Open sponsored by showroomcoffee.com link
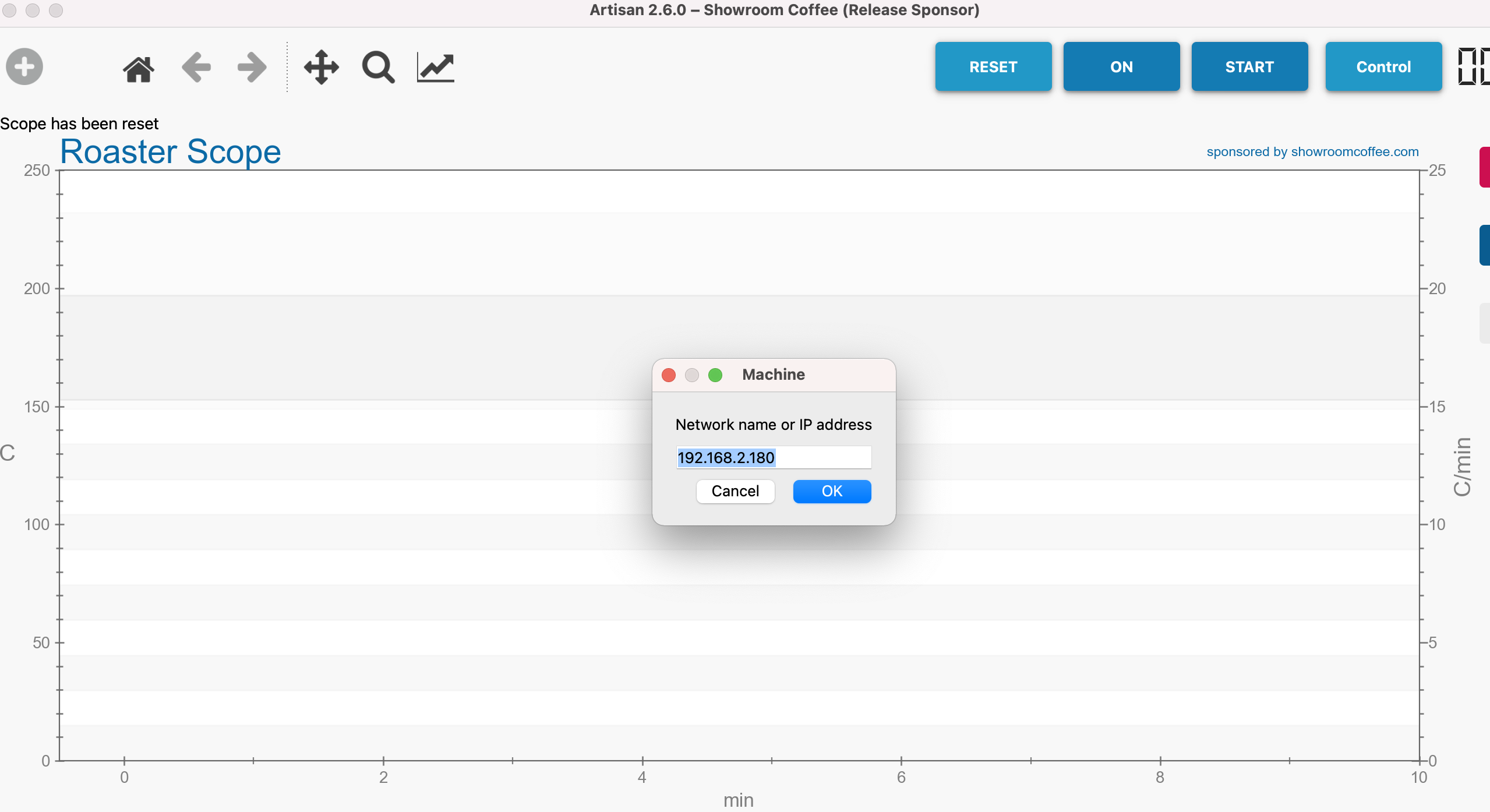Viewport: 1490px width, 812px height. [1312, 151]
